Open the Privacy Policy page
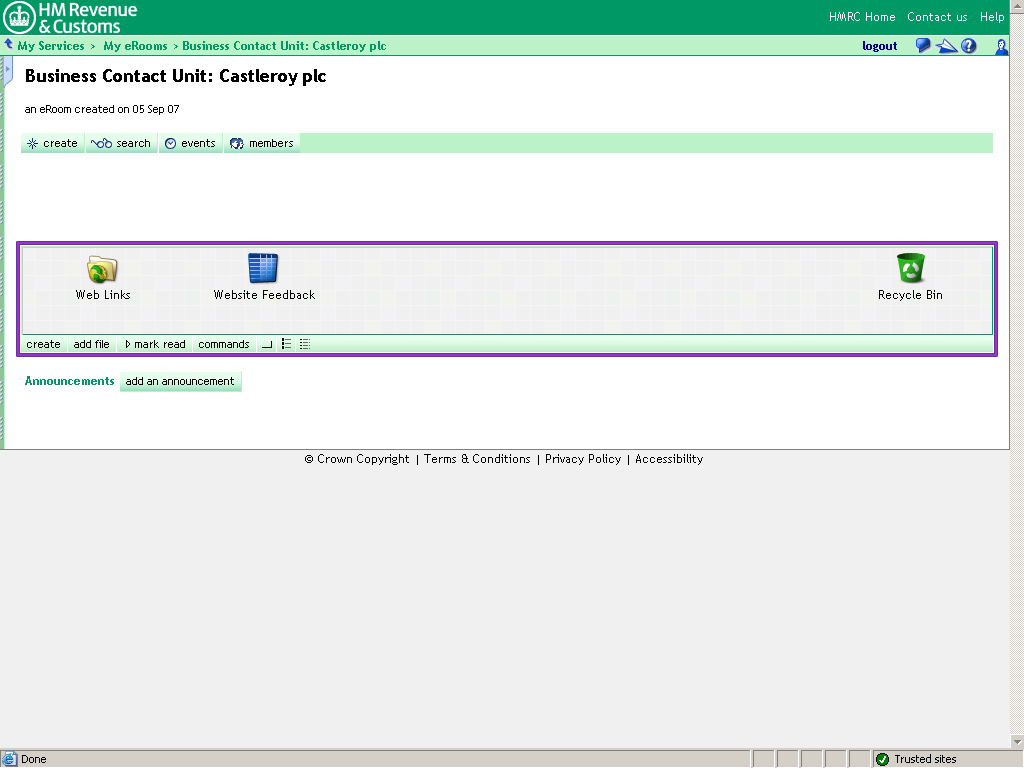 click(583, 459)
